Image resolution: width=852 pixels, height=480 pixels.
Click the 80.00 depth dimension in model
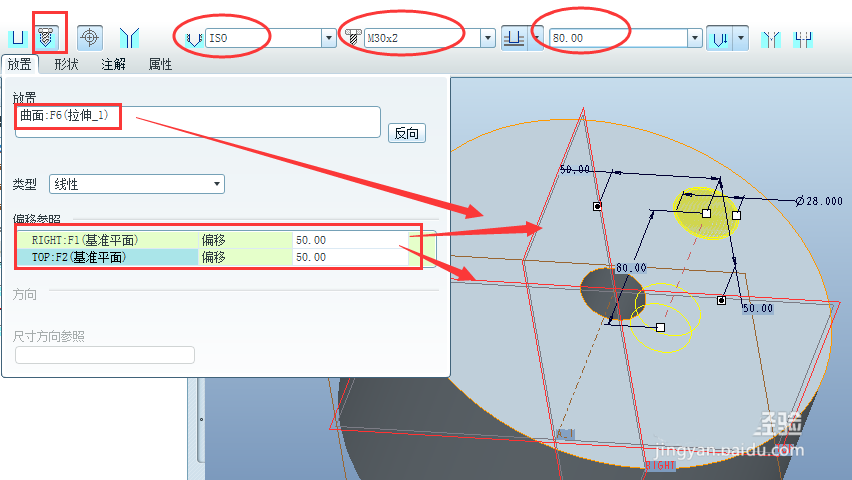pyautogui.click(x=631, y=268)
